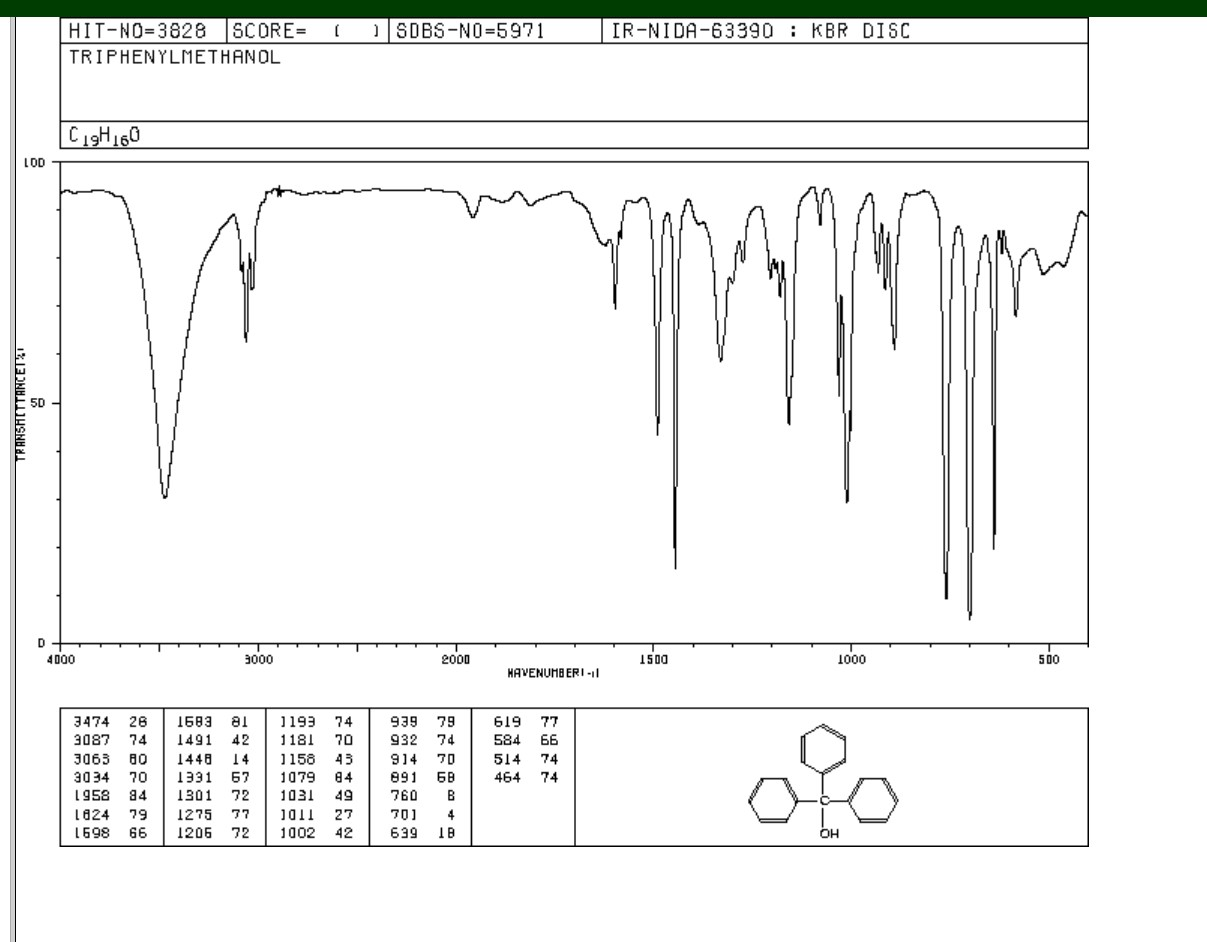Image resolution: width=1207 pixels, height=942 pixels.
Task: Select the 4000 wavenumber axis tick
Action: point(61,659)
